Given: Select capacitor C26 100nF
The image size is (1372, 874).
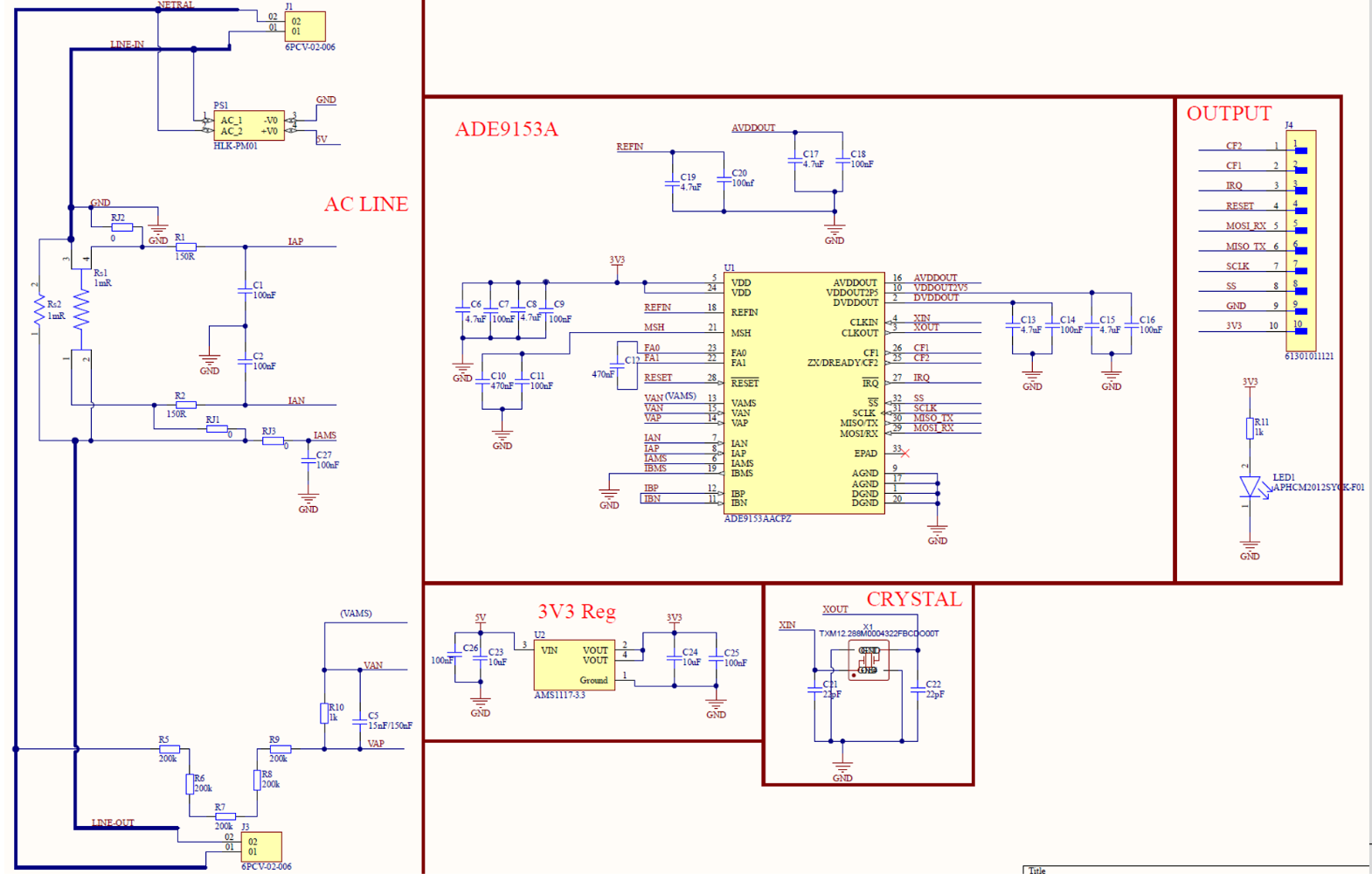Looking at the screenshot, I should [454, 653].
